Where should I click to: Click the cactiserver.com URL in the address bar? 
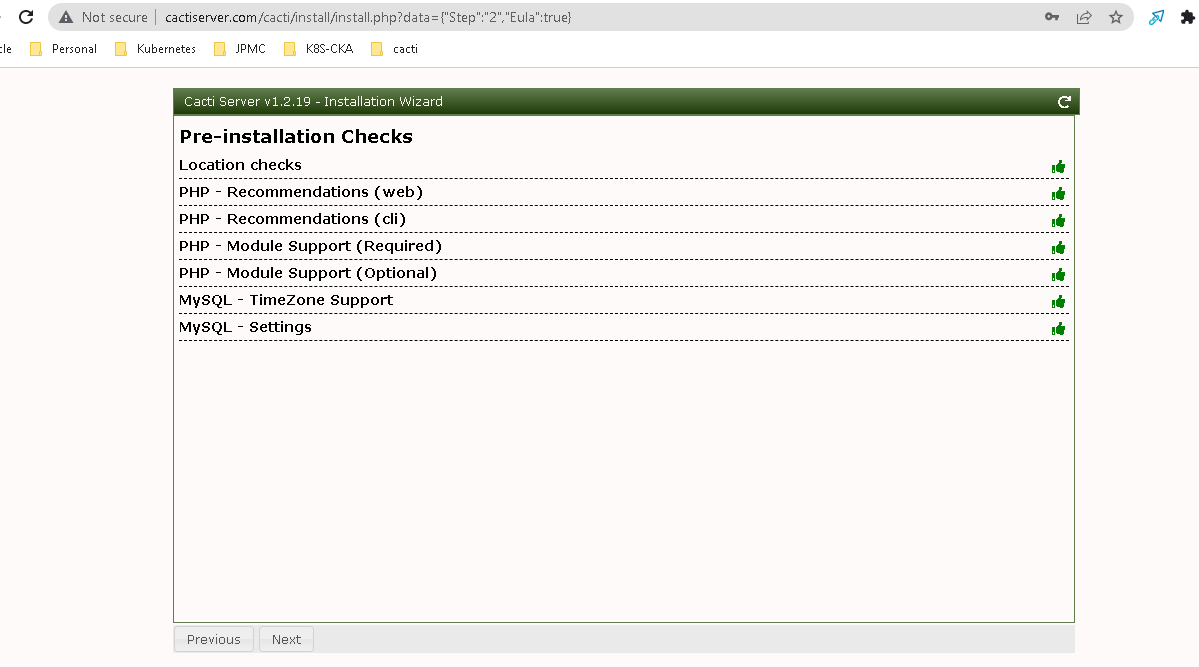pos(368,17)
